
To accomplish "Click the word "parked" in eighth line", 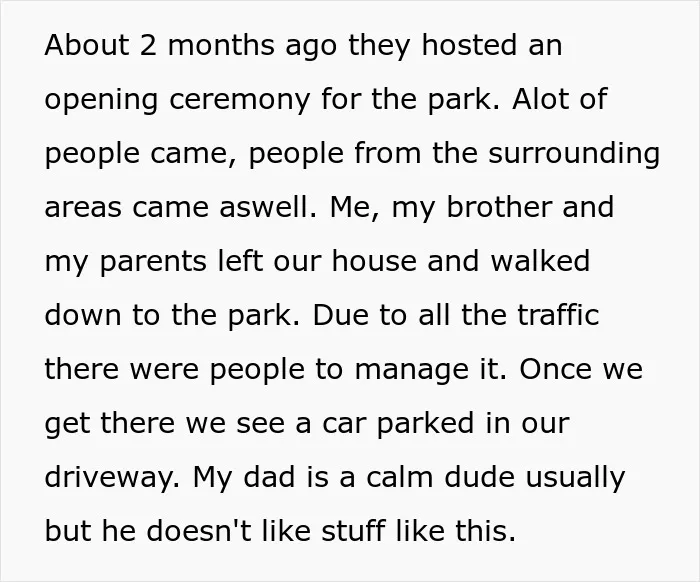I will pyautogui.click(x=425, y=424).
